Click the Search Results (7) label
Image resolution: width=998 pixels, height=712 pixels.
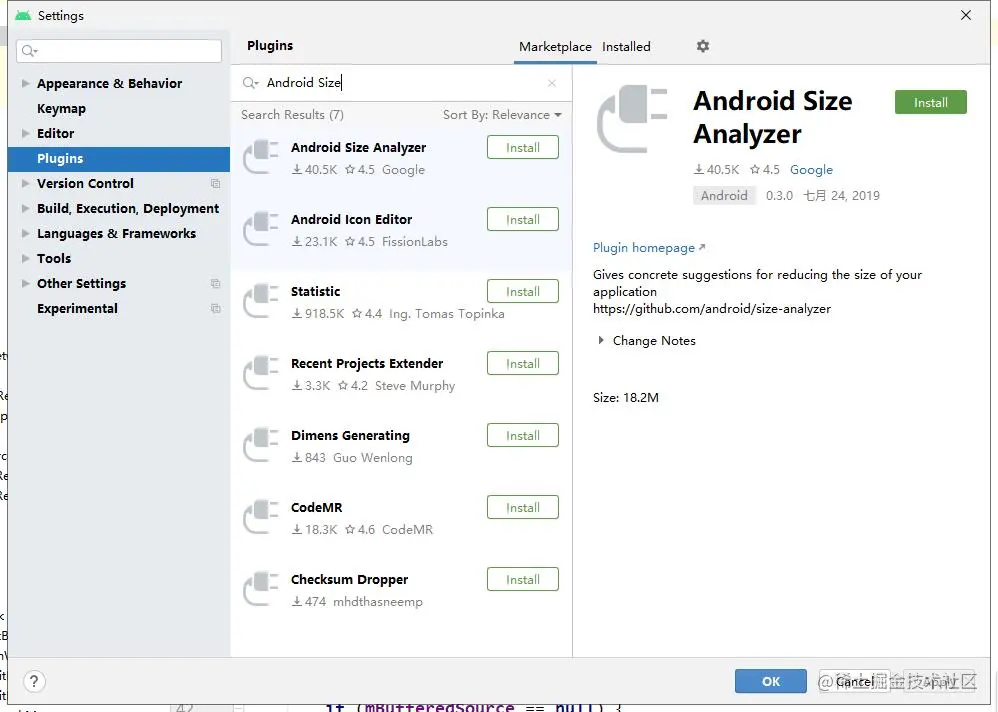point(292,115)
